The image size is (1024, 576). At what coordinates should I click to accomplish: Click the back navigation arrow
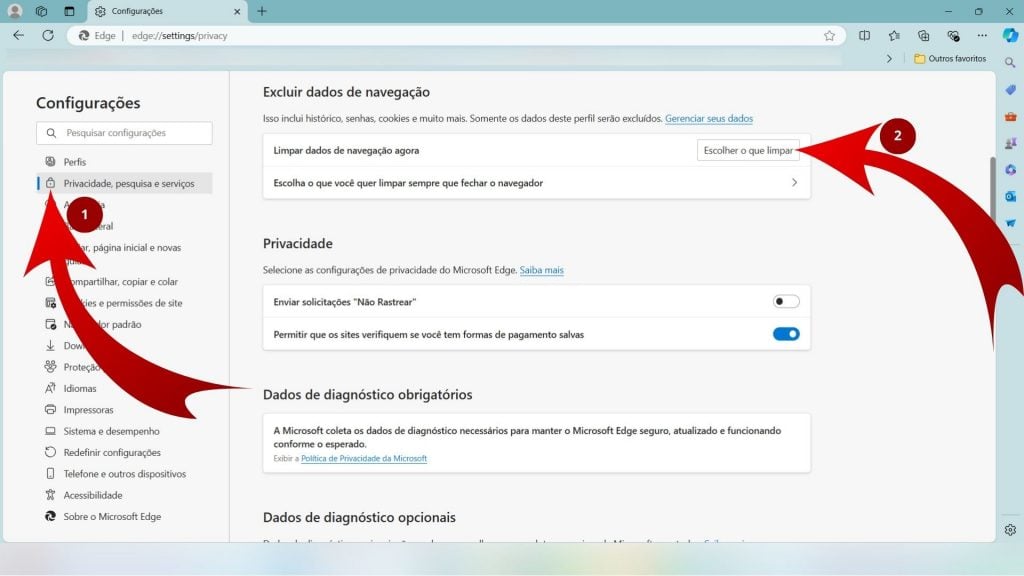(18, 35)
